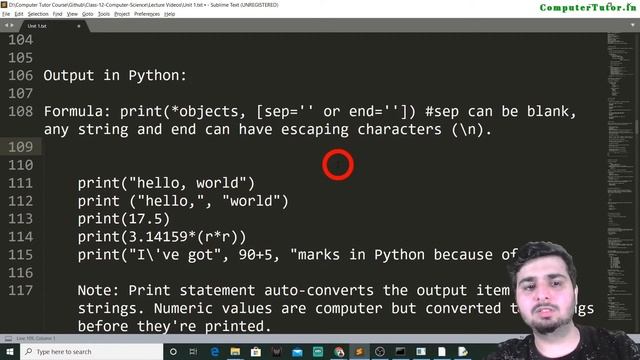Click the 'Output in Python:' line
This screenshot has height=360, width=640.
(115, 76)
